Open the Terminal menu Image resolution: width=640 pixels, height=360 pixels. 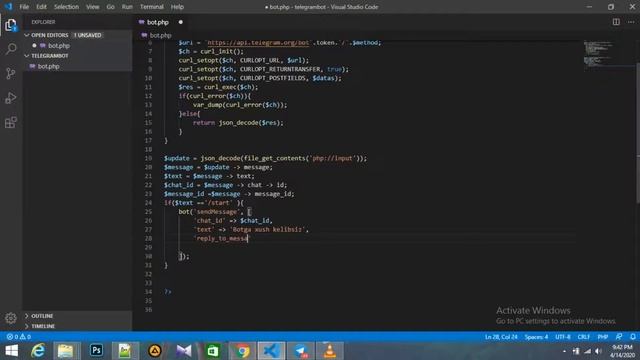click(x=151, y=7)
